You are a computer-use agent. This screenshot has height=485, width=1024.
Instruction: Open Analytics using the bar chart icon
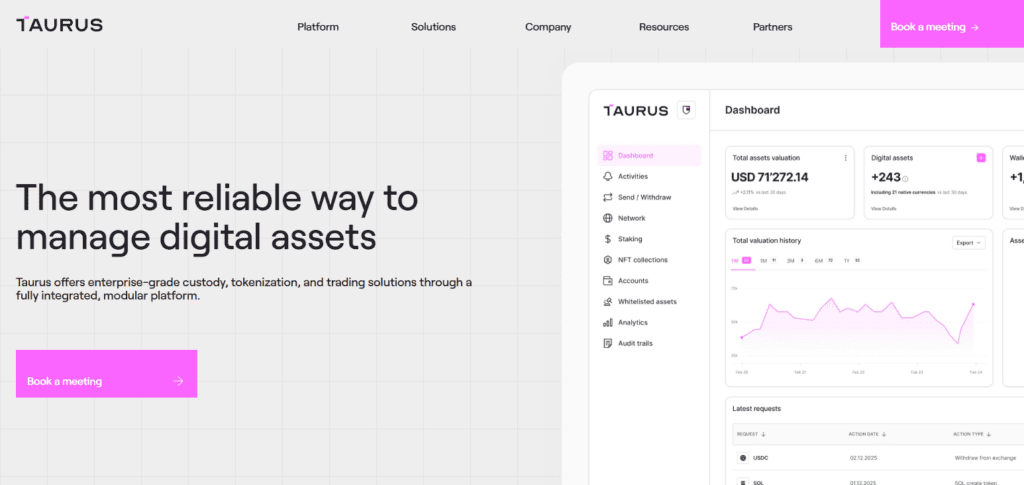click(607, 322)
